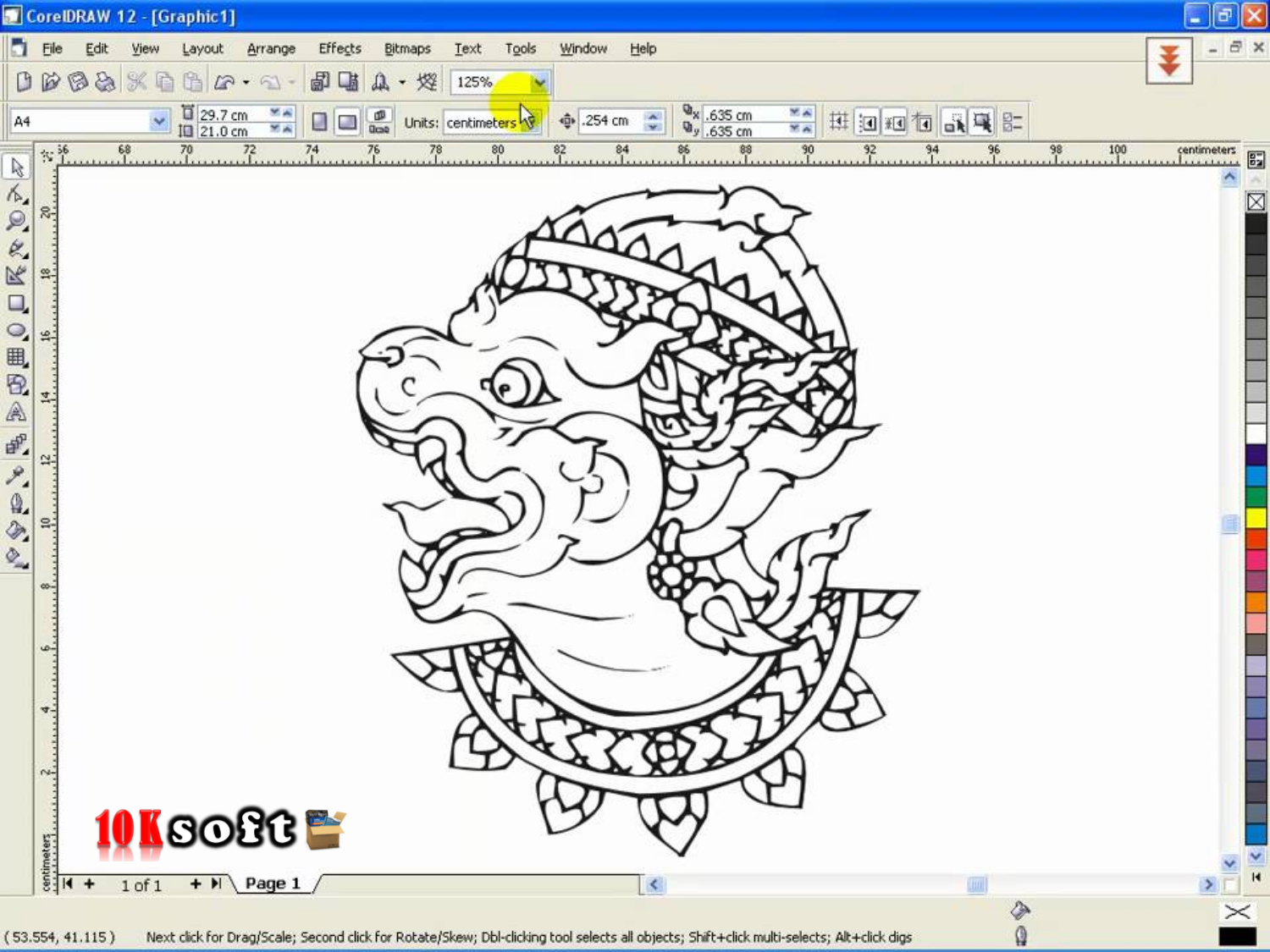1270x952 pixels.
Task: Click the nudge offset .254 cm field
Action: (610, 121)
